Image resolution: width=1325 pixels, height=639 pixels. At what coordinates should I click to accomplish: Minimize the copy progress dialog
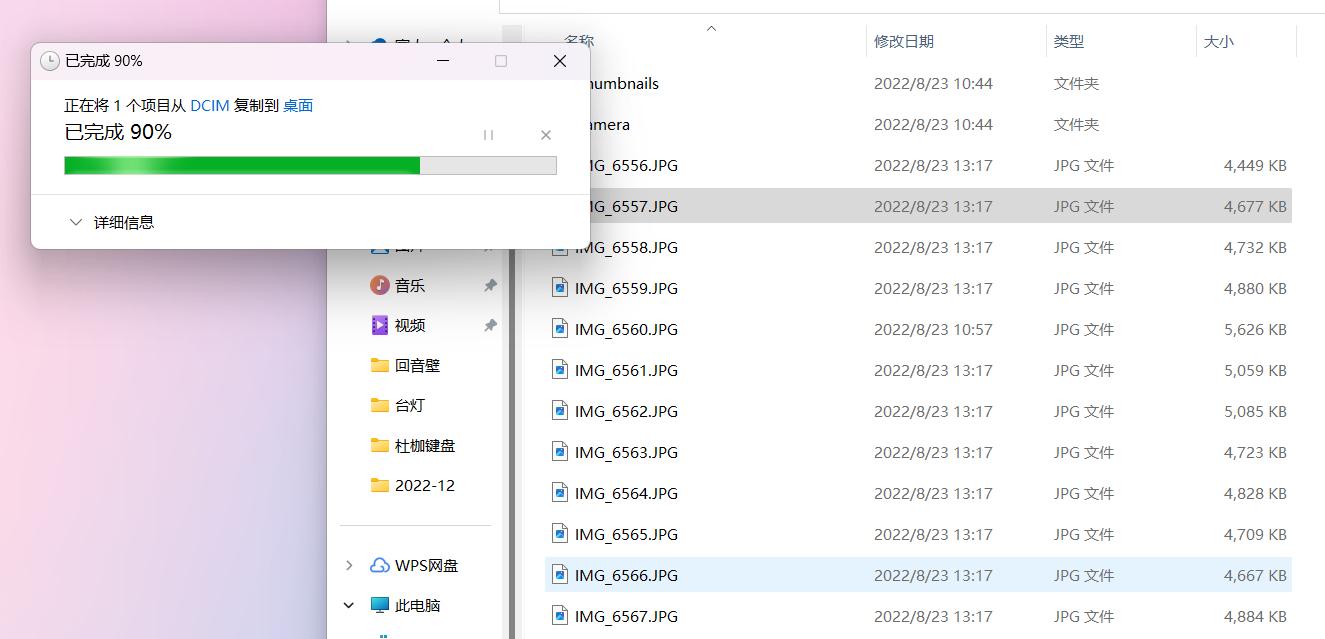pyautogui.click(x=444, y=61)
